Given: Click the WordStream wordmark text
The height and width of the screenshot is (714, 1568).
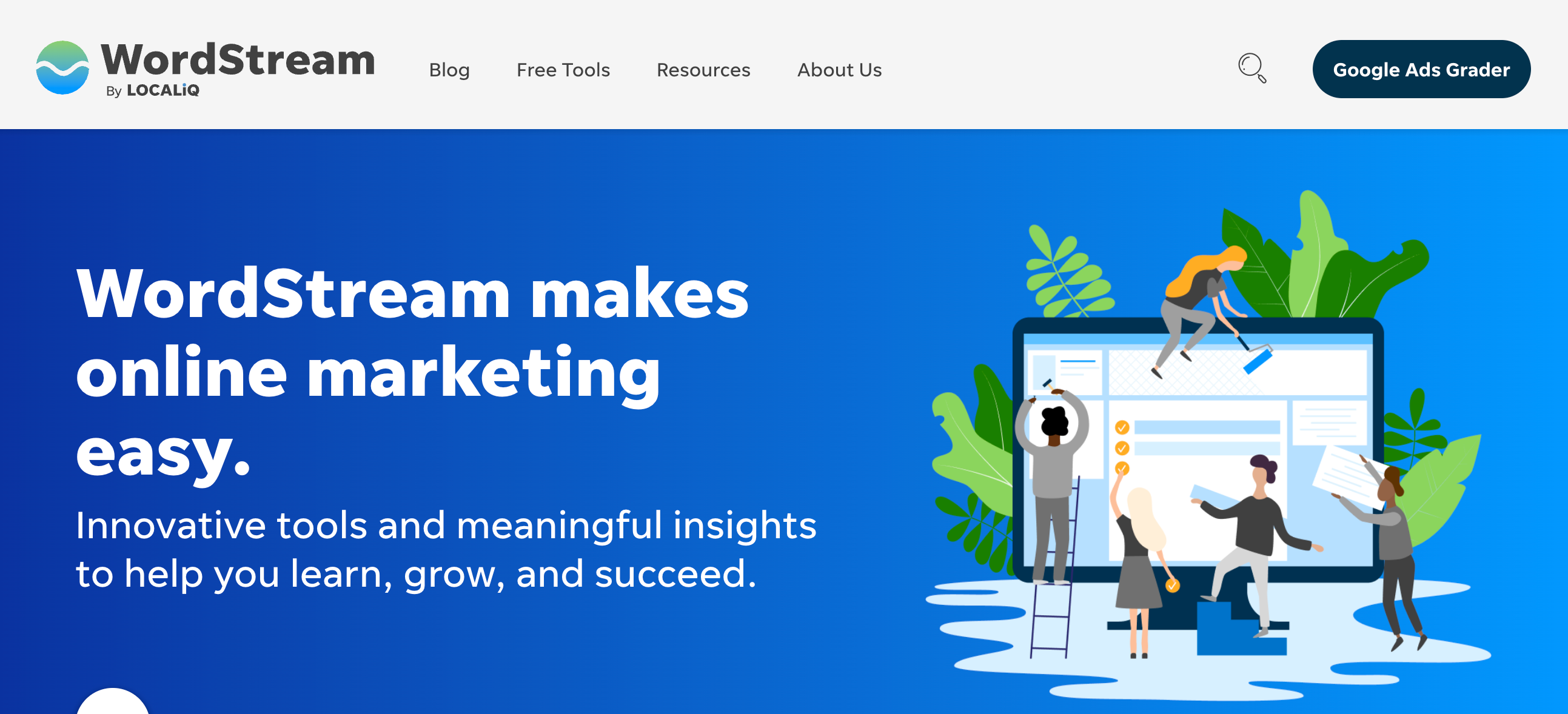Looking at the screenshot, I should [x=238, y=59].
